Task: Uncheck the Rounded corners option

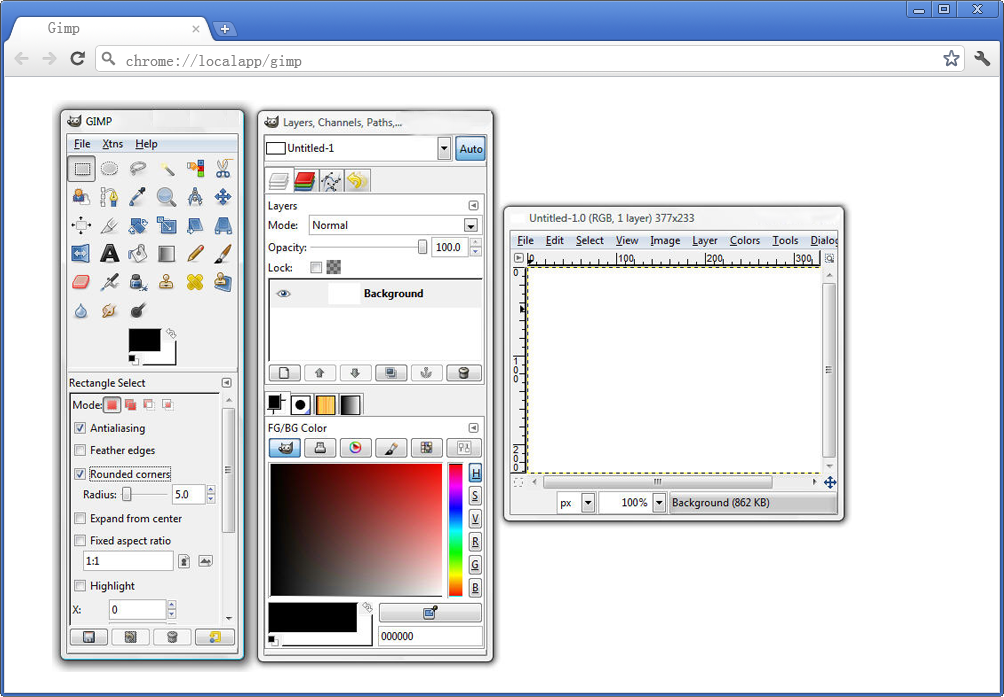Action: [80, 474]
